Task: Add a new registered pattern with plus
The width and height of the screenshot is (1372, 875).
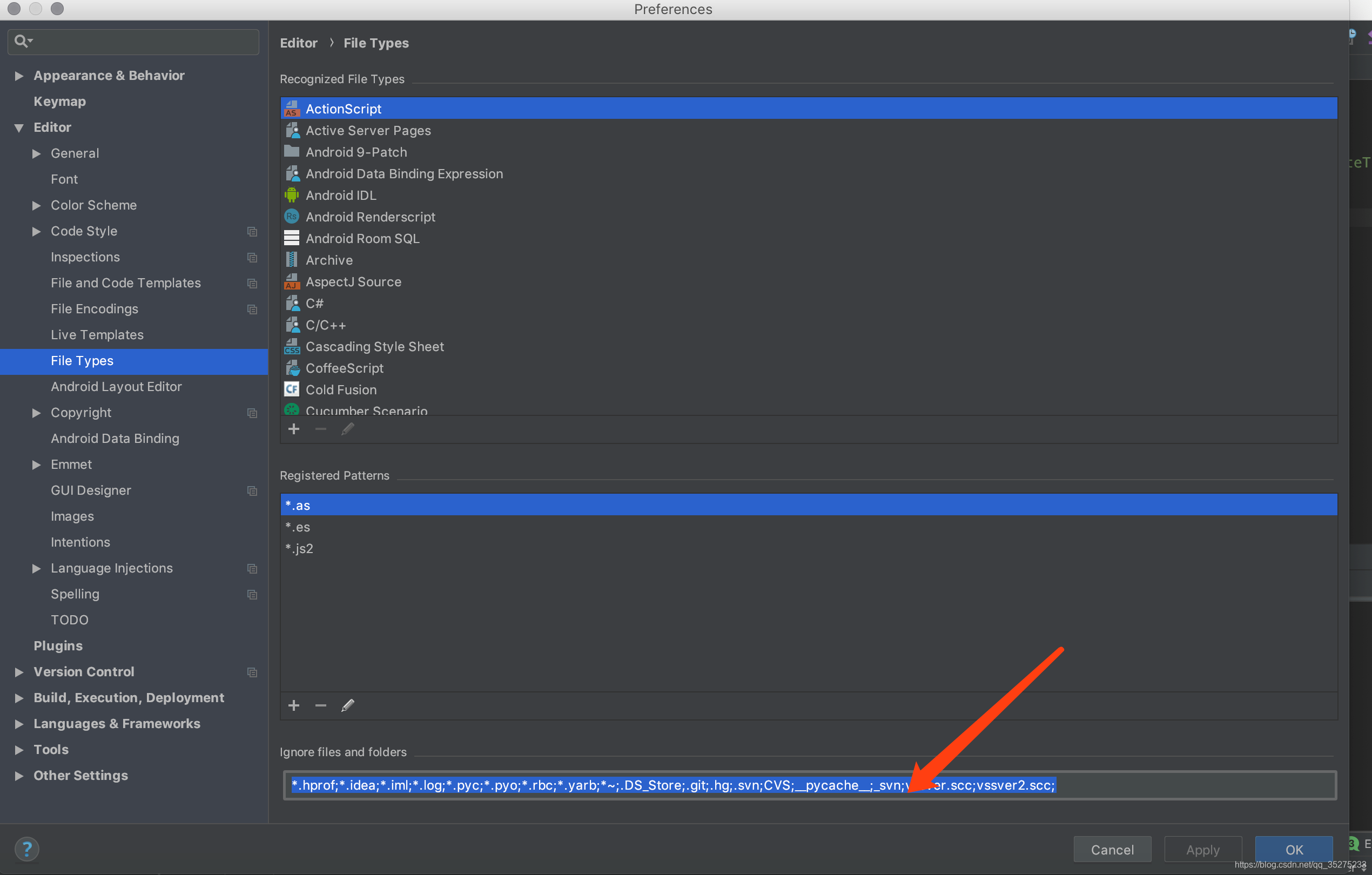Action: coord(293,705)
